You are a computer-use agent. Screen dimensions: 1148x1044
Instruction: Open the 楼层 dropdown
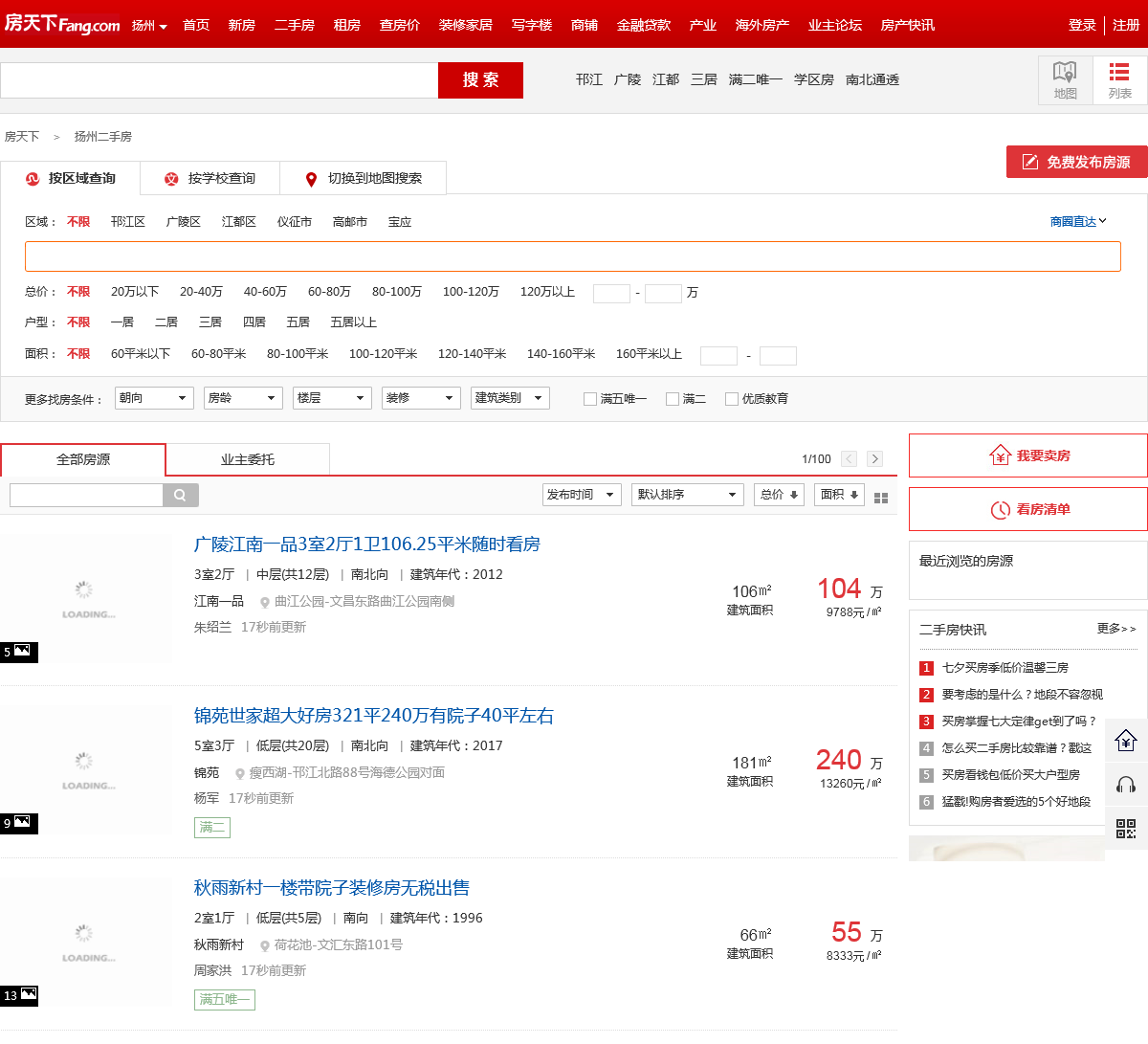[332, 398]
